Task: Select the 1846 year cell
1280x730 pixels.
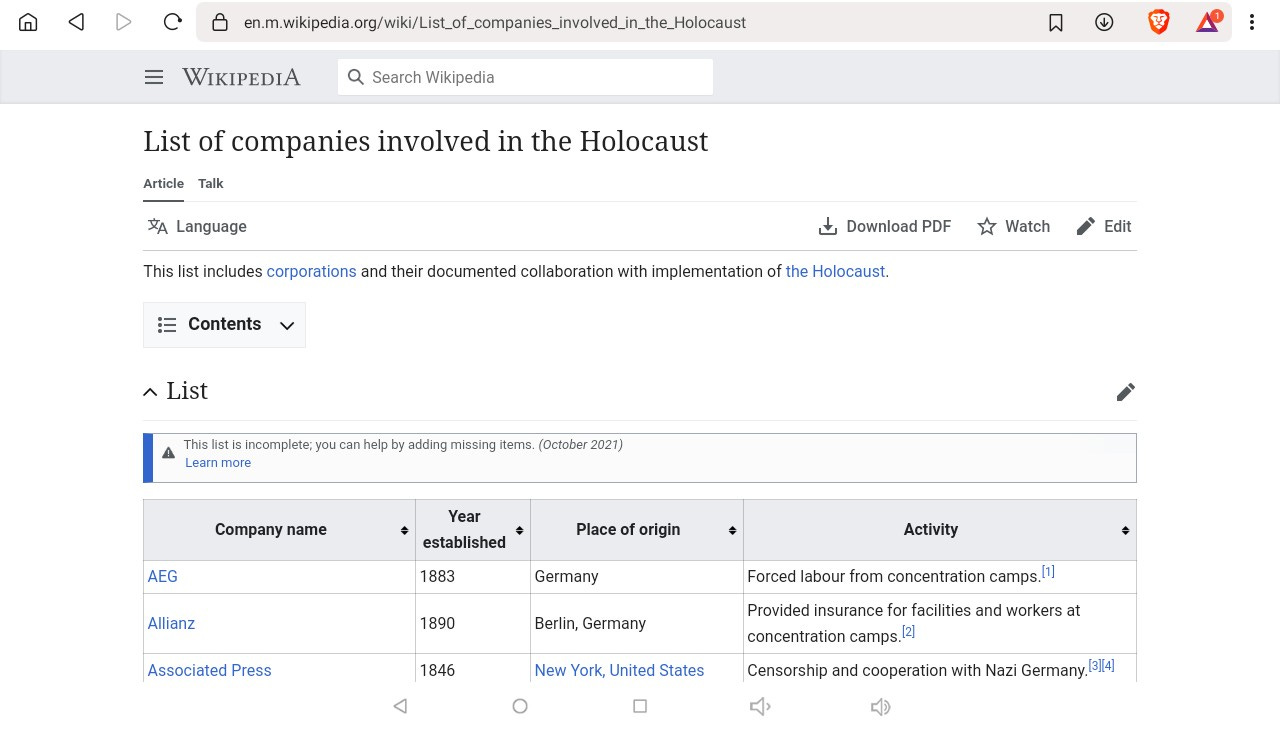Action: (473, 669)
